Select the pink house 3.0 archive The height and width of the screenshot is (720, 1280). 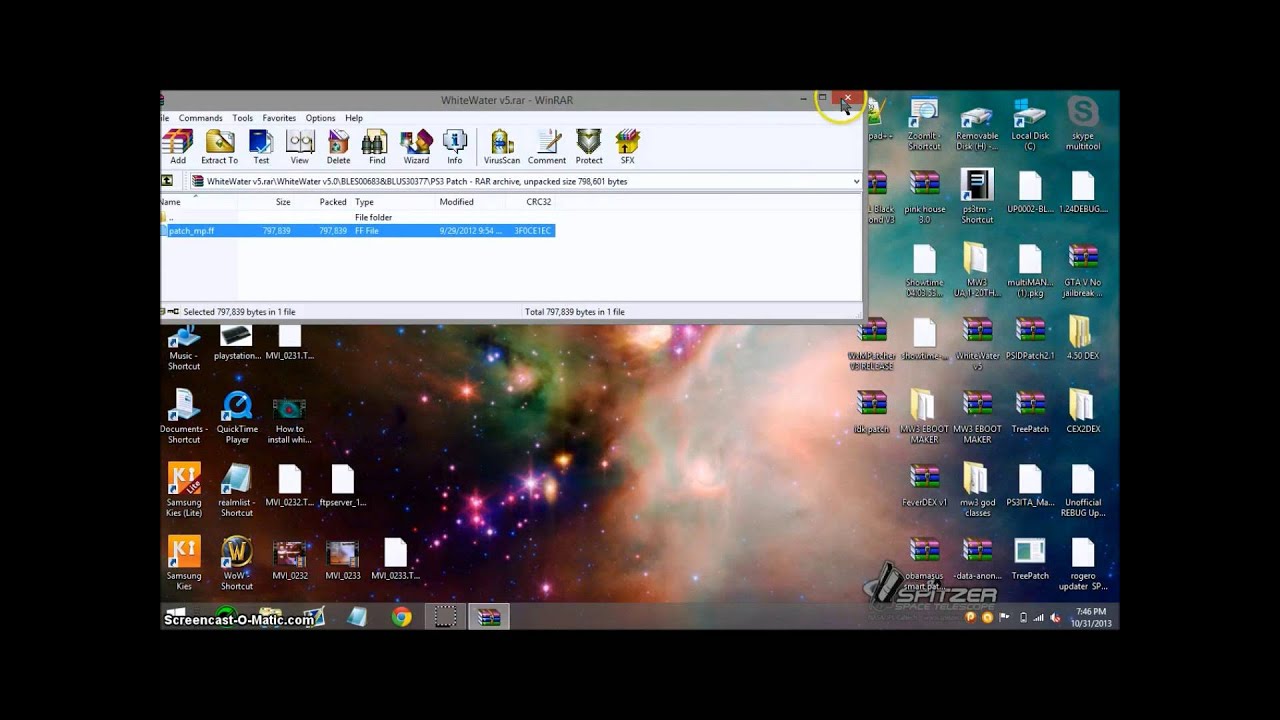[924, 197]
